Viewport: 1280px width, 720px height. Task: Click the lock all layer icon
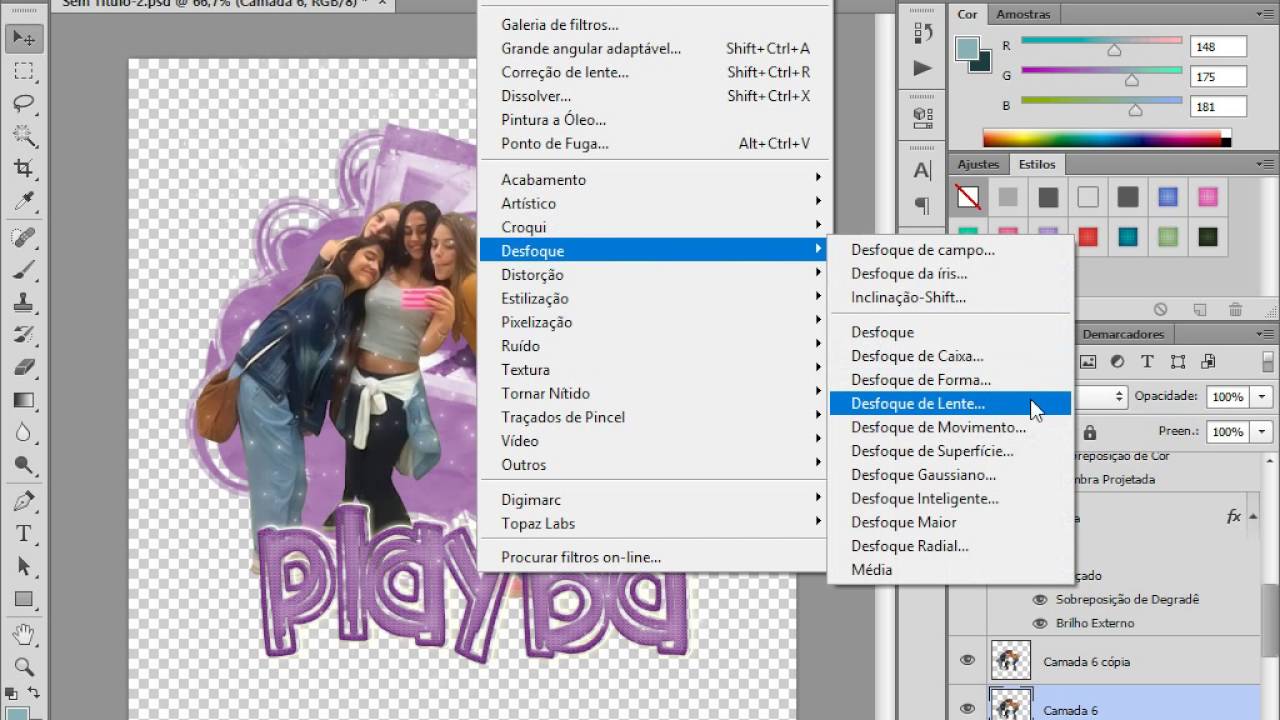tap(1090, 432)
